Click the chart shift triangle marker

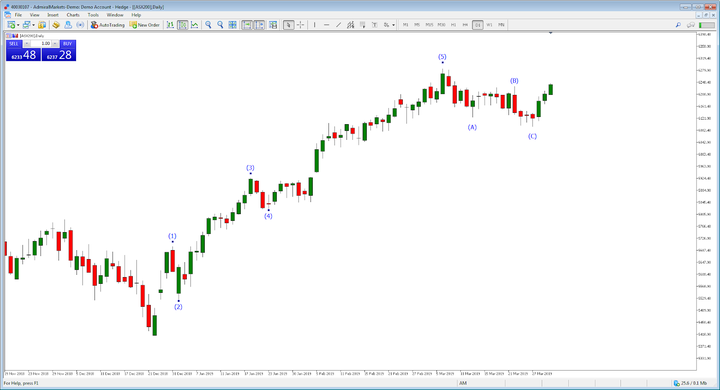[x=551, y=33]
